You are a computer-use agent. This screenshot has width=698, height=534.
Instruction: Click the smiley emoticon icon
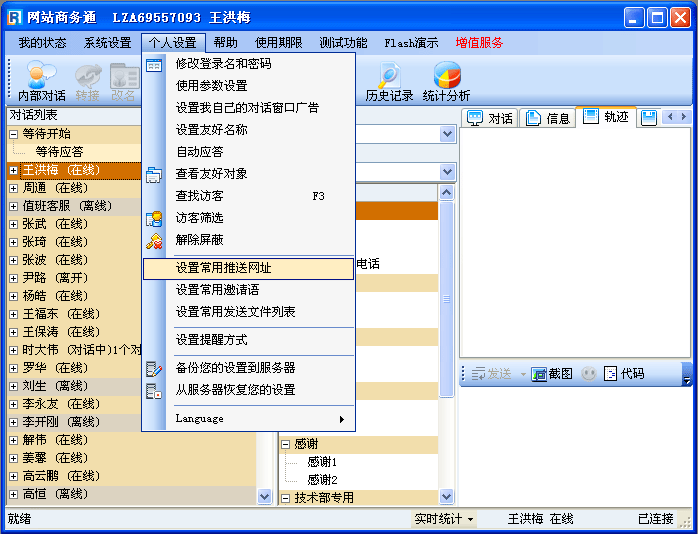tap(589, 374)
